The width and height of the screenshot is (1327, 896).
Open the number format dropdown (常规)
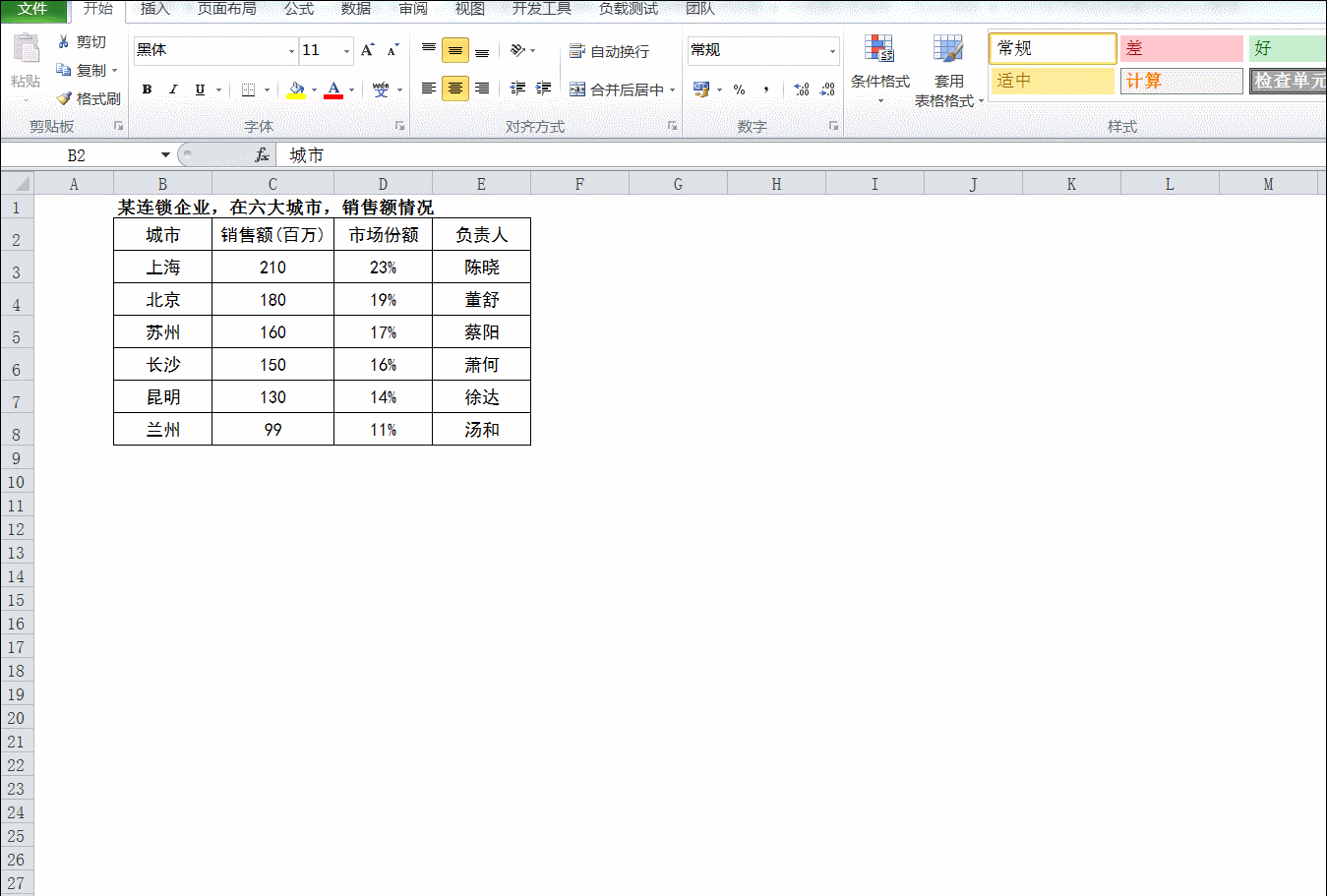tap(832, 51)
